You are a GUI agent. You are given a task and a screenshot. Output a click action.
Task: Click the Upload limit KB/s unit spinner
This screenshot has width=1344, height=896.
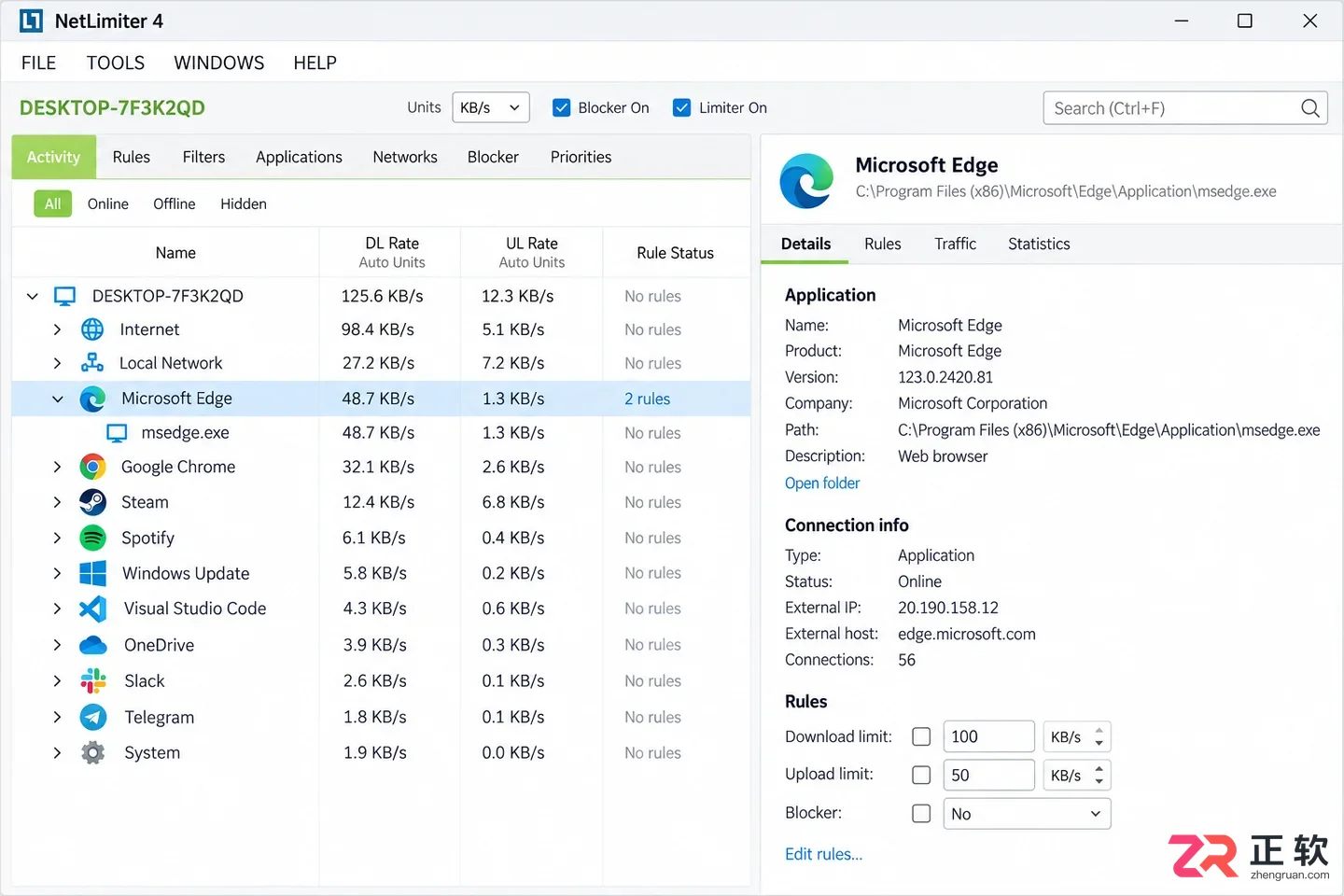(1076, 775)
